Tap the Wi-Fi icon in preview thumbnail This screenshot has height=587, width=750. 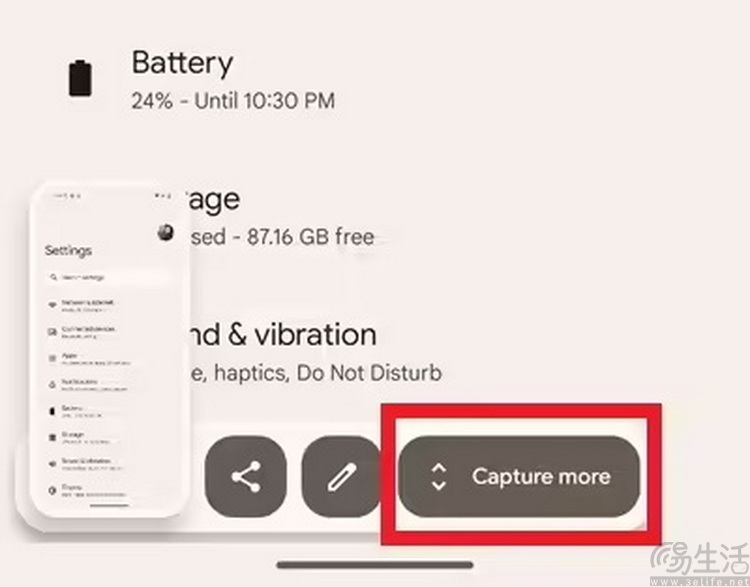click(53, 305)
